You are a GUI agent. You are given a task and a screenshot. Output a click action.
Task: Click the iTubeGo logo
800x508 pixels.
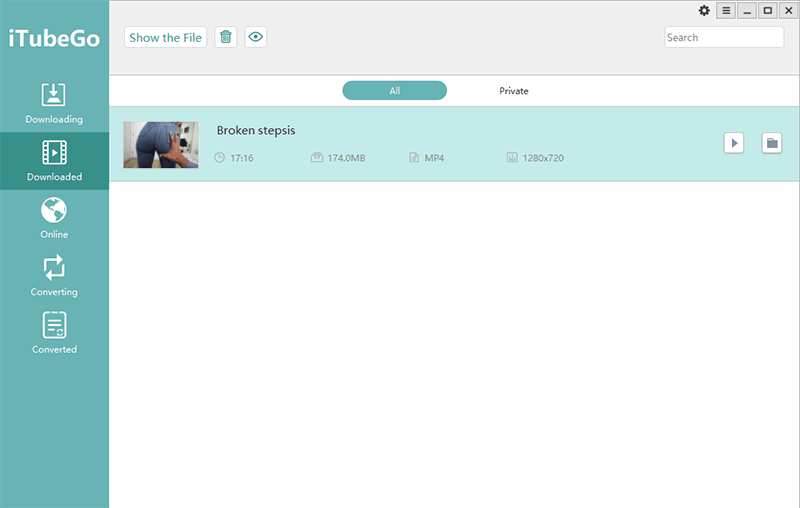point(54,39)
